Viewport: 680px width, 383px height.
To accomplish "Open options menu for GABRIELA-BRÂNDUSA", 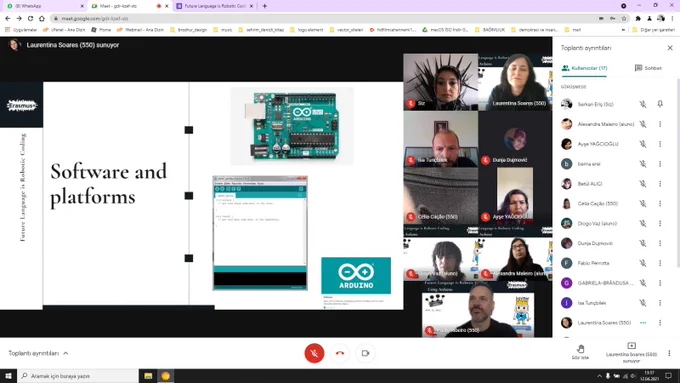I will 660,283.
